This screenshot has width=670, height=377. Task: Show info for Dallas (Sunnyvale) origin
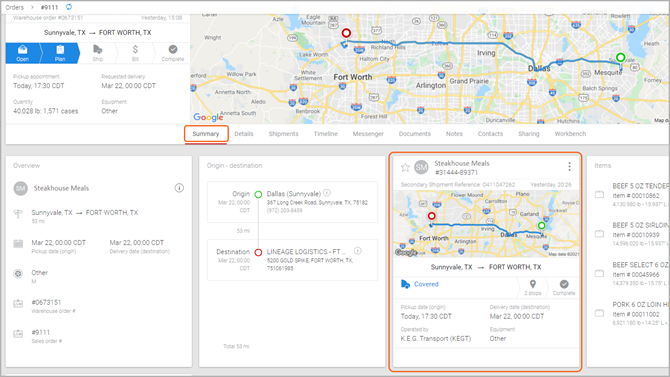coord(327,193)
